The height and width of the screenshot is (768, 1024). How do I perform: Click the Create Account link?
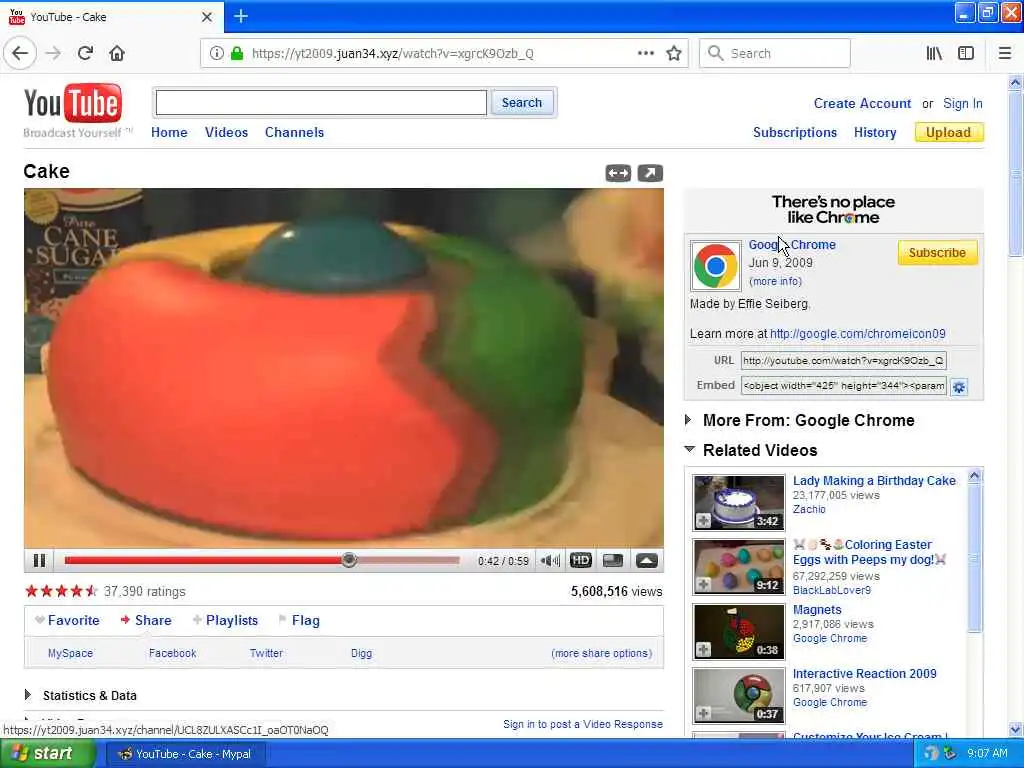862,103
